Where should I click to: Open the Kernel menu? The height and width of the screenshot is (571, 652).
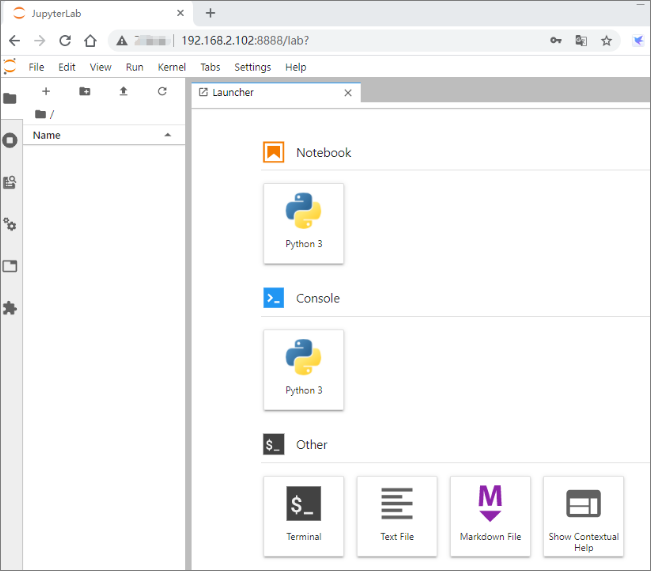point(171,67)
